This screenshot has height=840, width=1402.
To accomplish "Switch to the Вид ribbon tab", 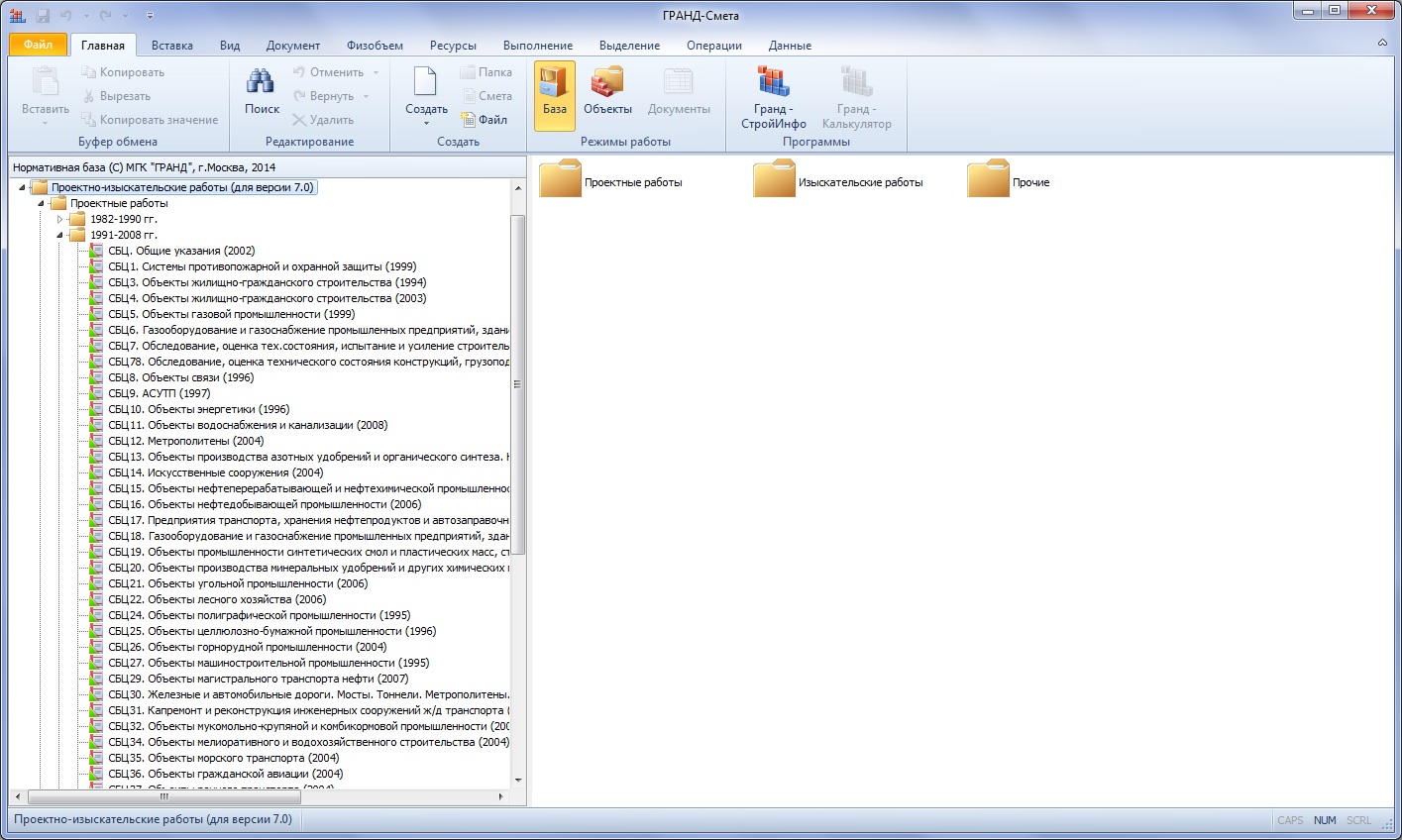I will click(230, 46).
